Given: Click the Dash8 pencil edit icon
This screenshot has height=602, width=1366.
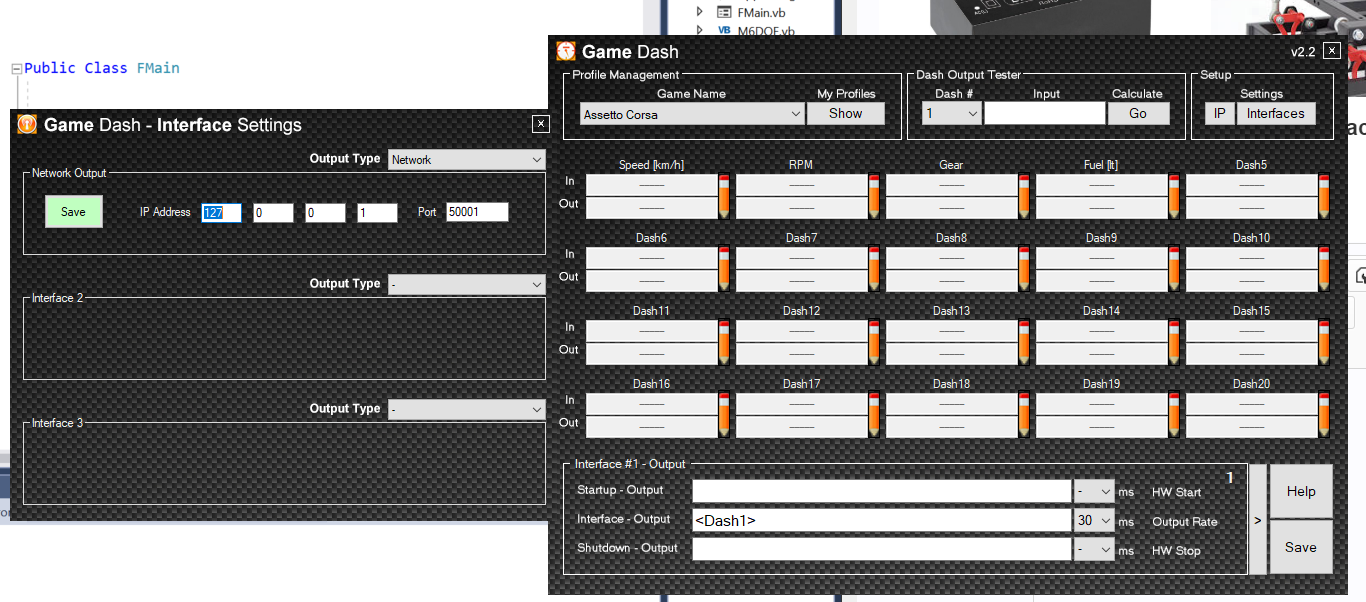Looking at the screenshot, I should [x=1025, y=269].
